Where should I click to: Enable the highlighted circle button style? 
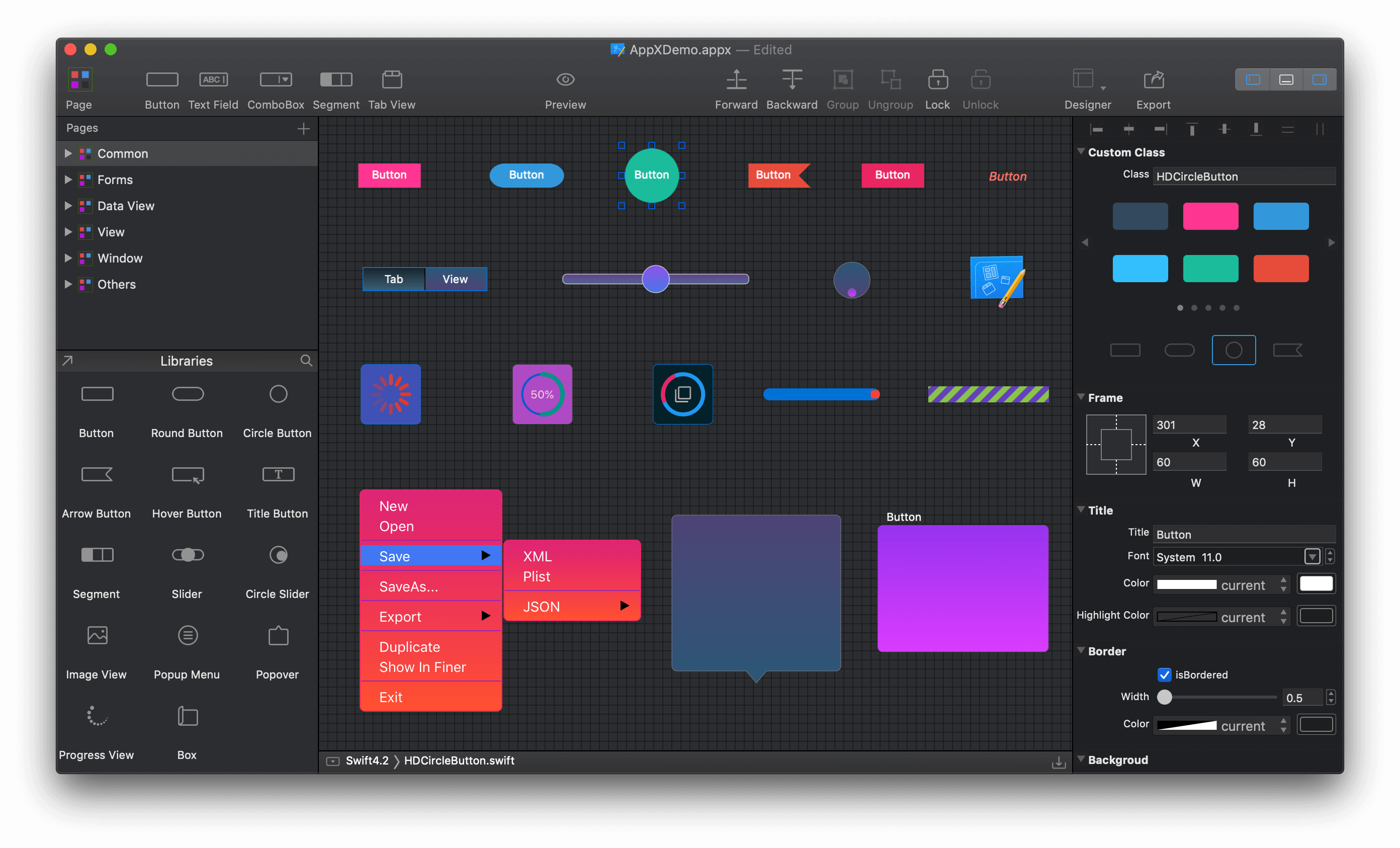point(1232,349)
